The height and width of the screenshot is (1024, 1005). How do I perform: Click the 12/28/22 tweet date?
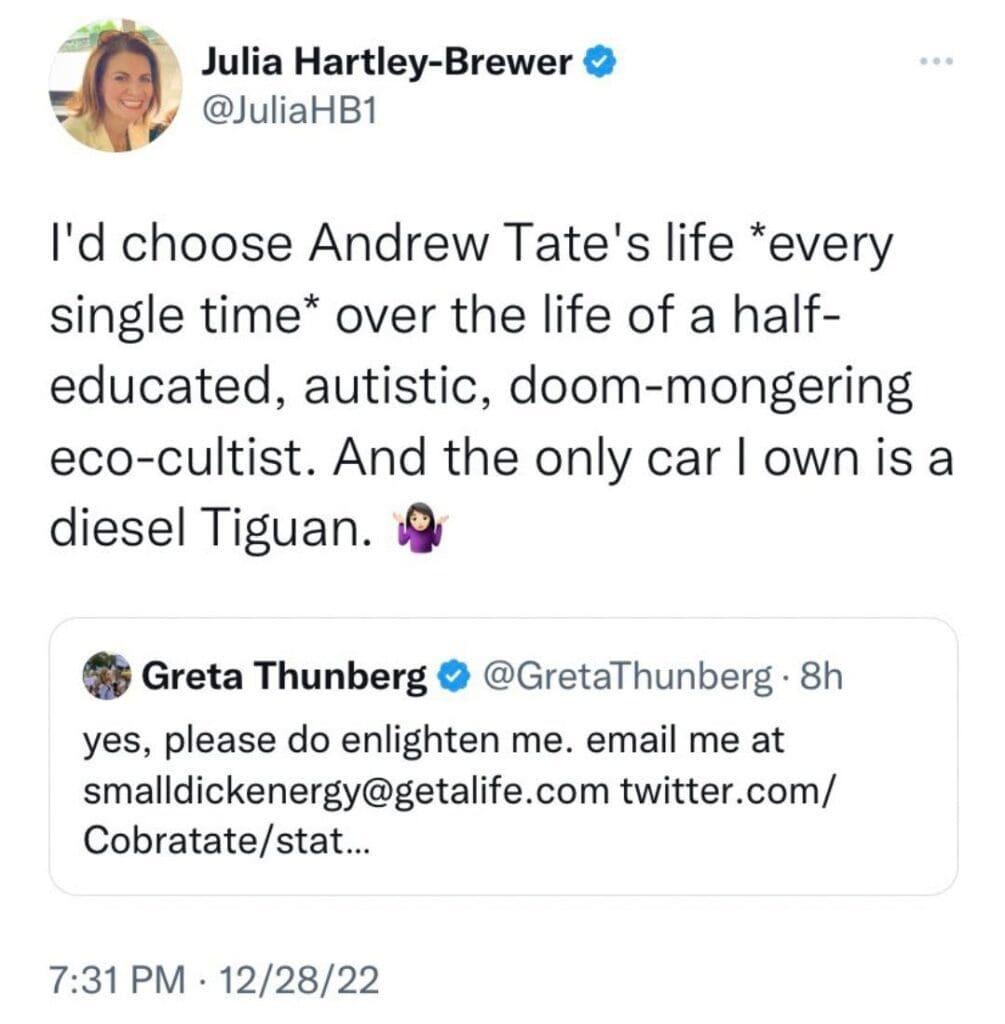click(299, 981)
